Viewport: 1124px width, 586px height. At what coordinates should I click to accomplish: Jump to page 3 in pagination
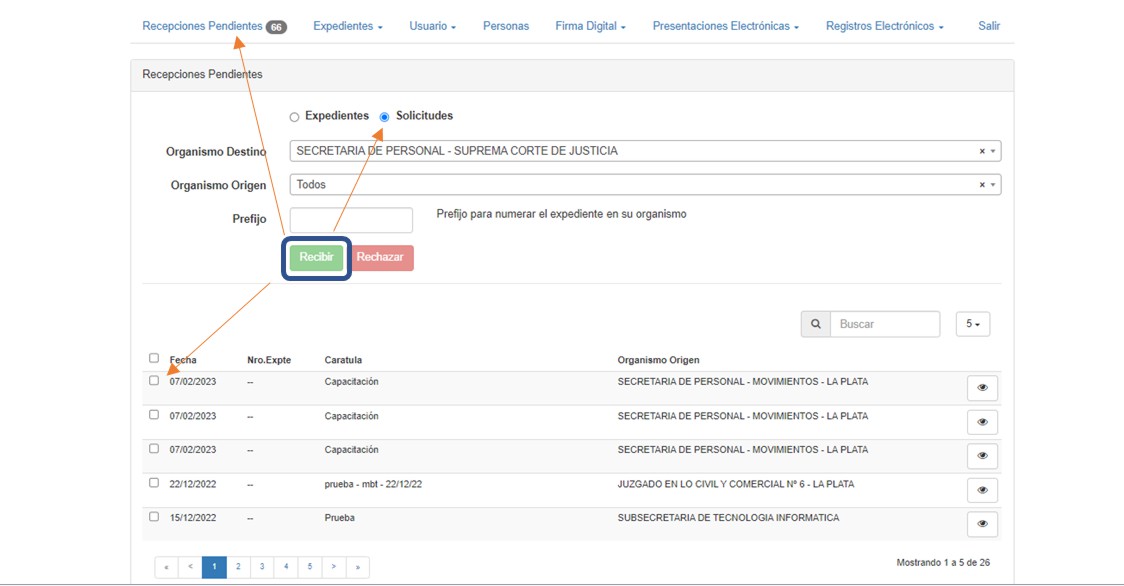click(x=262, y=567)
